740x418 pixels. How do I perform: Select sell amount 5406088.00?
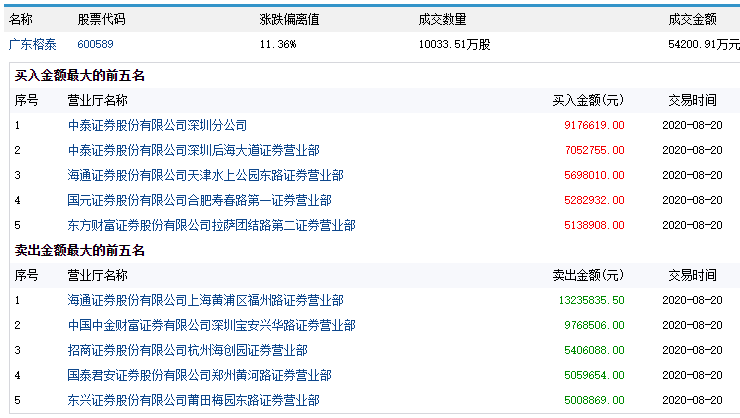coord(594,350)
